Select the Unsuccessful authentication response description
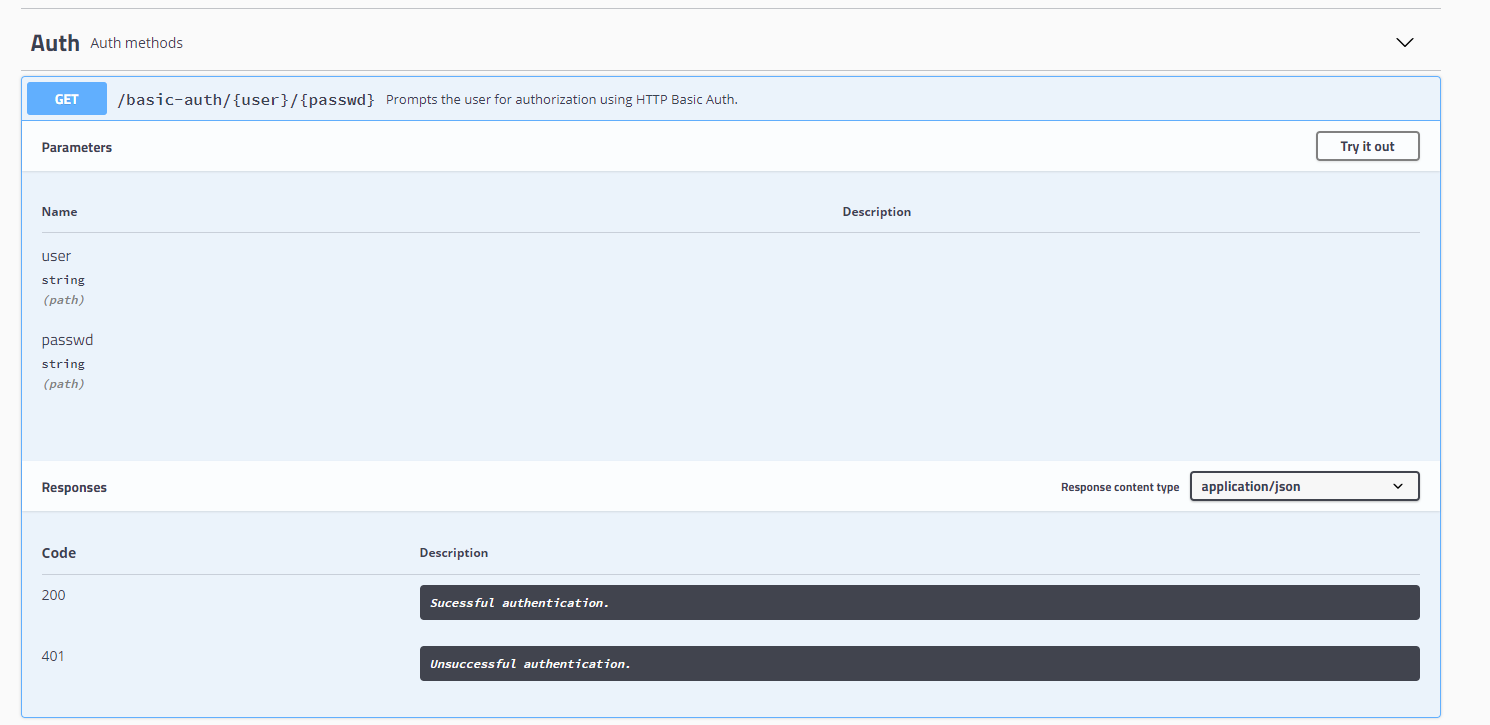 (x=529, y=663)
